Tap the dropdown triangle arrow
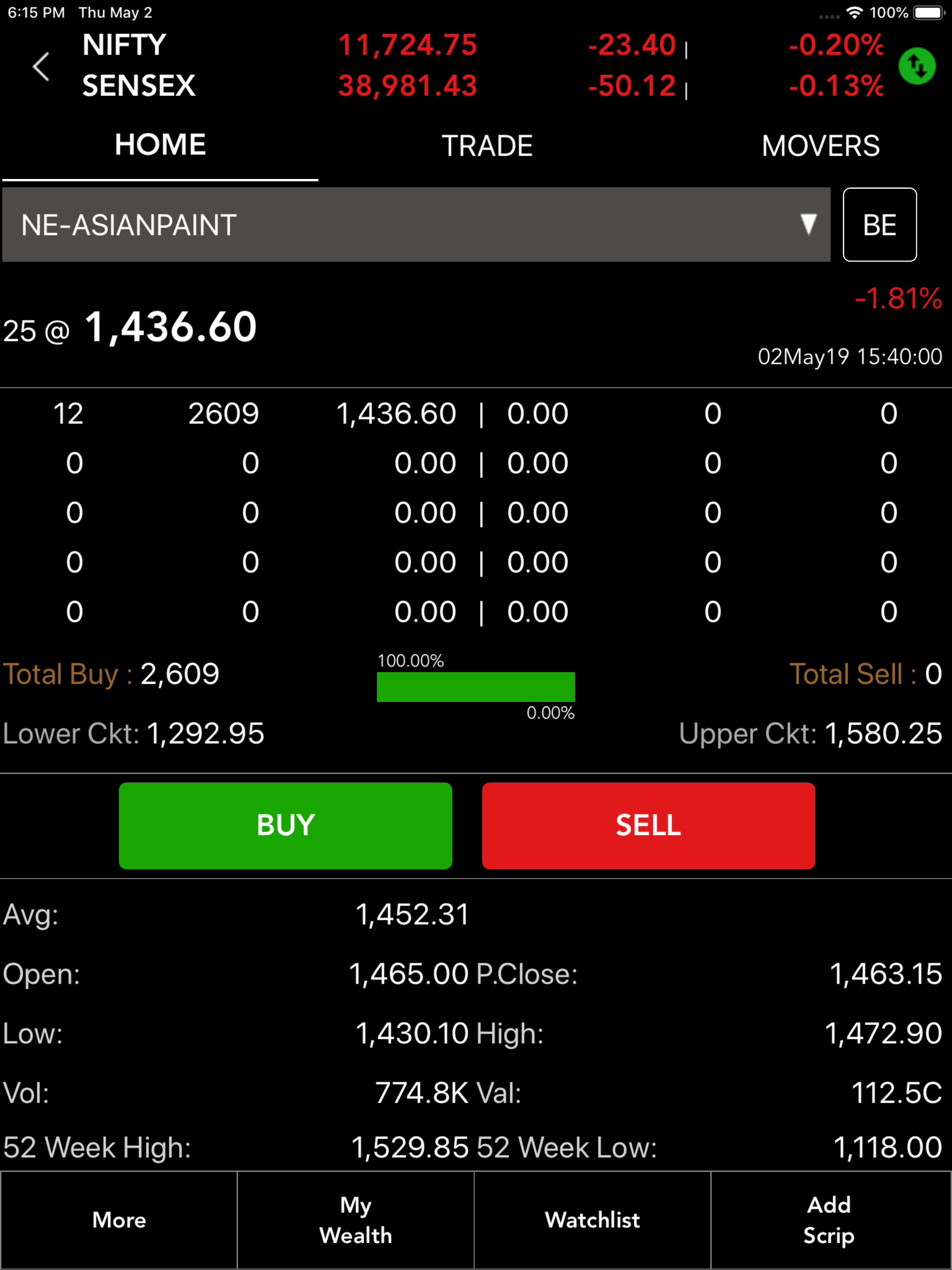952x1270 pixels. tap(808, 224)
